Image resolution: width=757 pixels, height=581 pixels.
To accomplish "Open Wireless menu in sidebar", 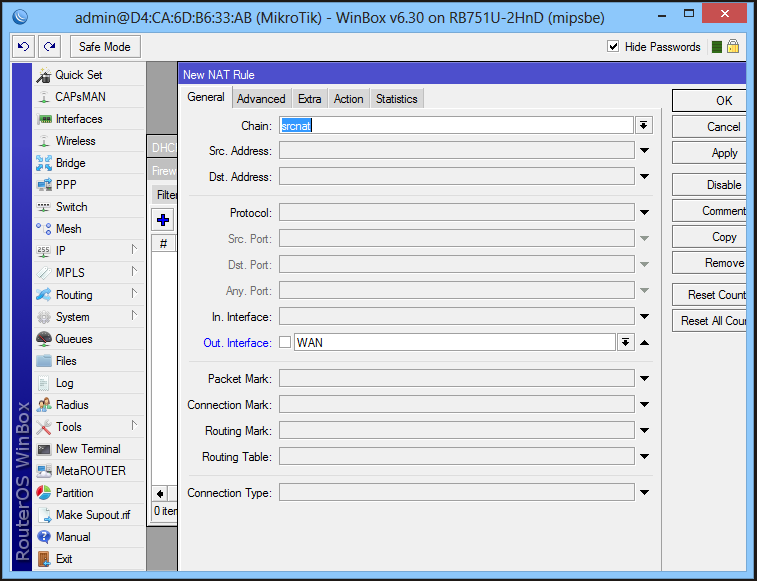I will [89, 141].
